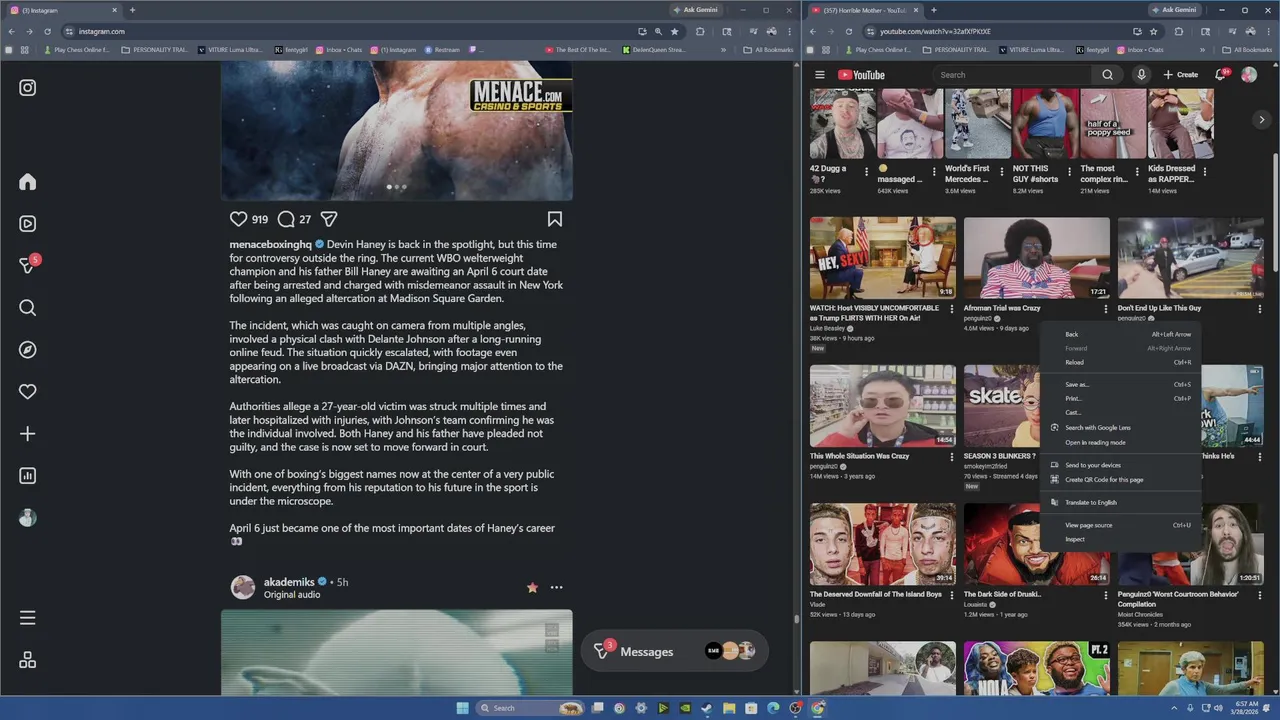This screenshot has width=1280, height=720.
Task: Click the star icon on akademiks post
Action: click(x=532, y=588)
